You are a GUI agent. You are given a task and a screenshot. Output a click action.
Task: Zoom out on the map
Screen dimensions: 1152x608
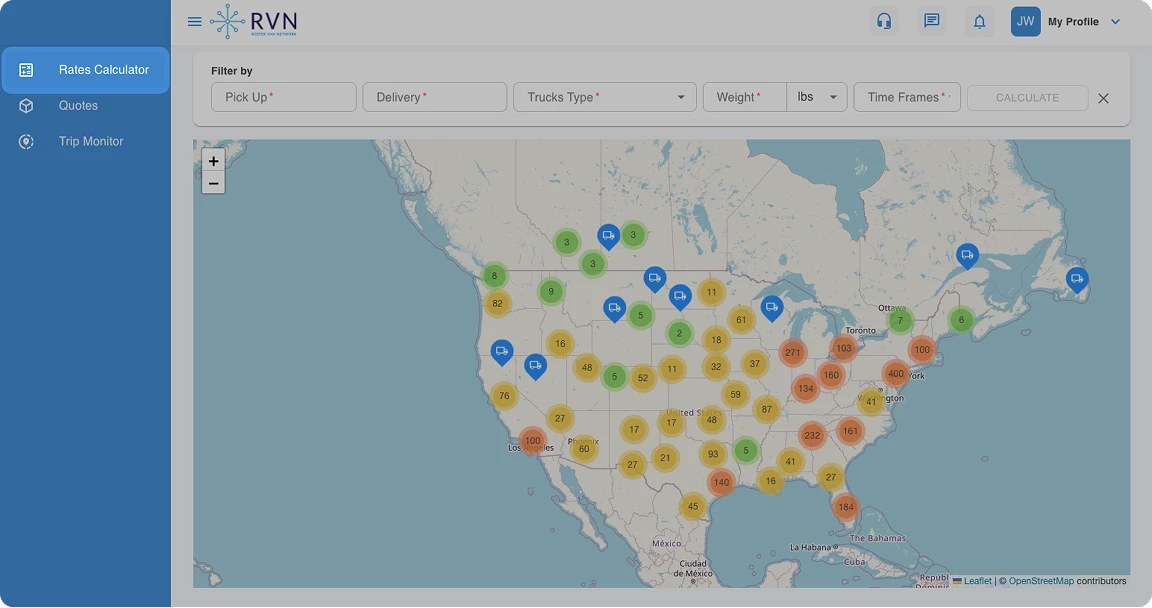point(213,183)
